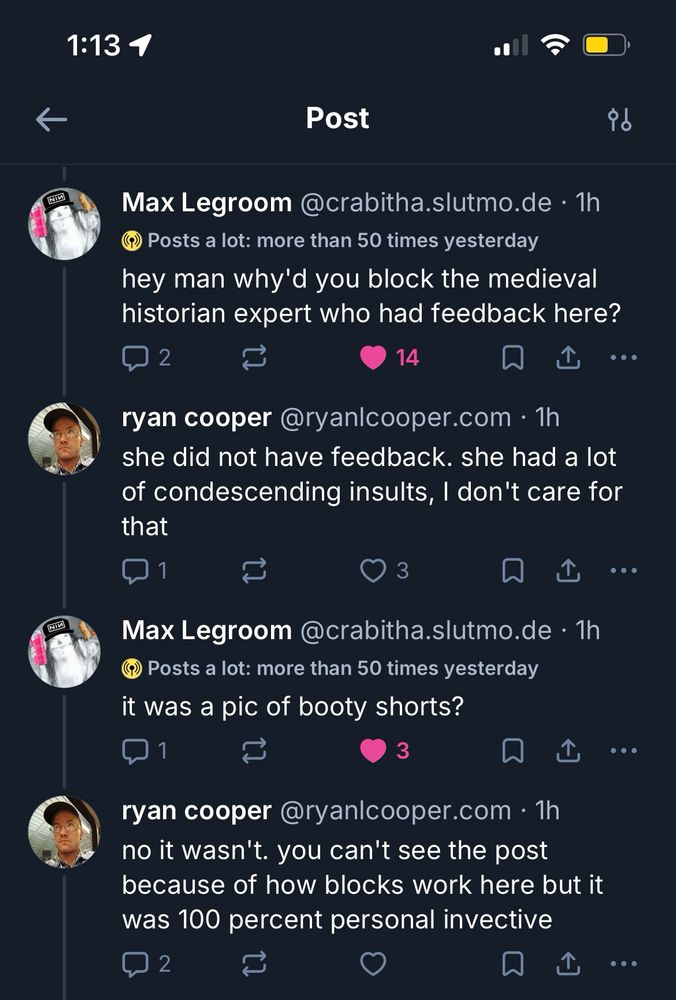The image size is (676, 1000).
Task: Like ryan cooper's reply about insults
Action: pos(372,570)
